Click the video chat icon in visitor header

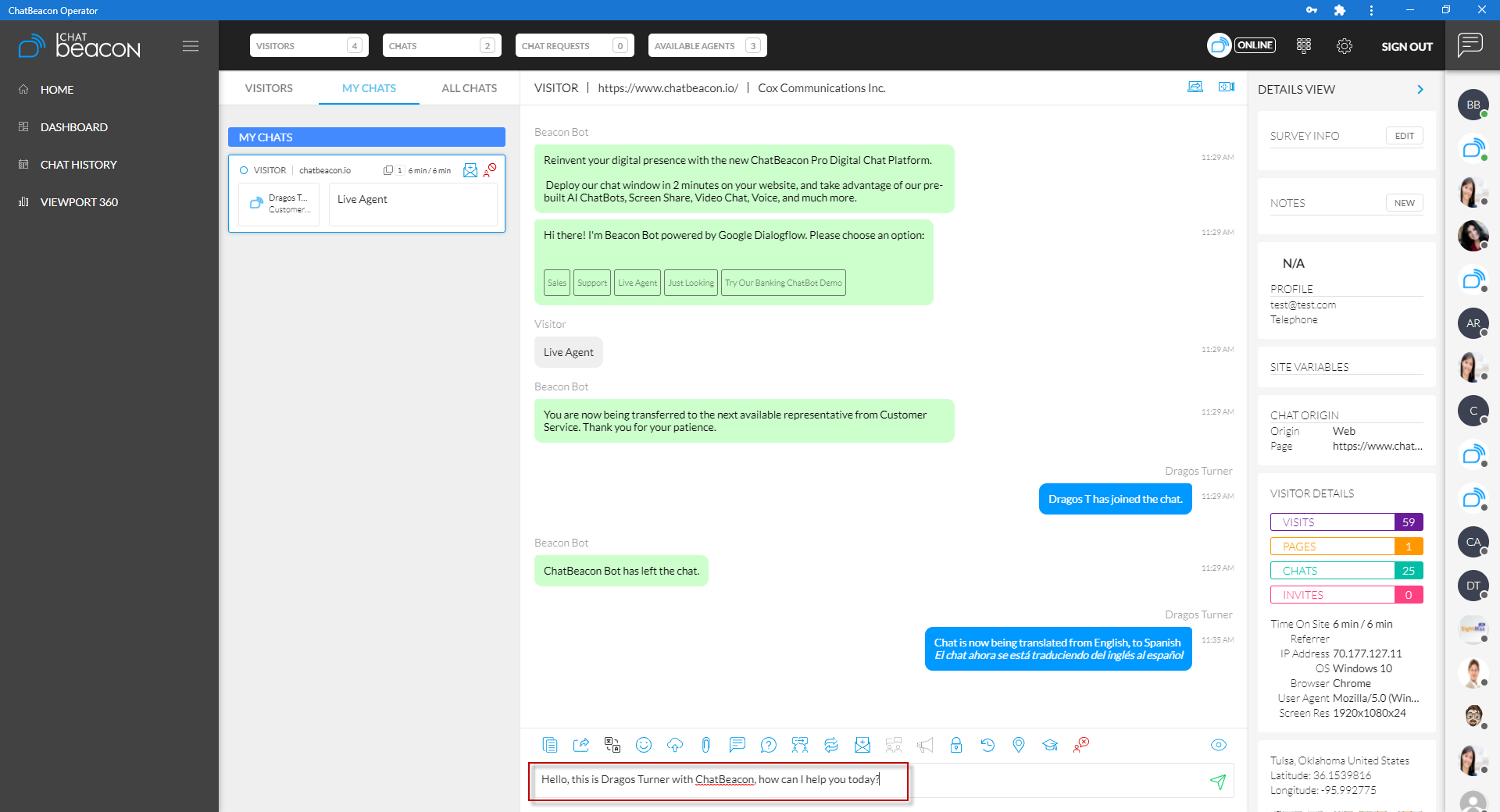[1227, 87]
